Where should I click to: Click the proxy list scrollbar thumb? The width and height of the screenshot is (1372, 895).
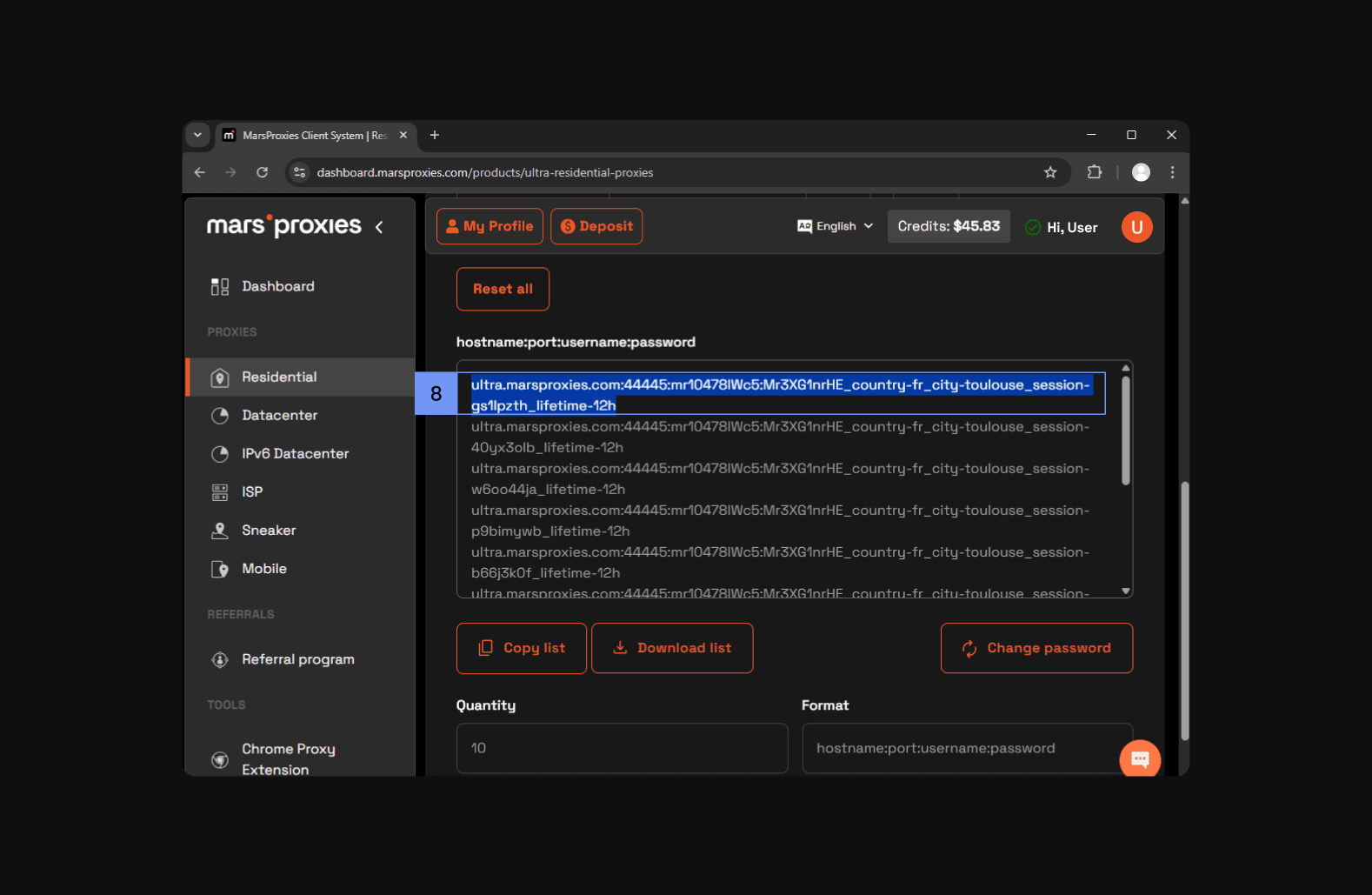coord(1126,431)
